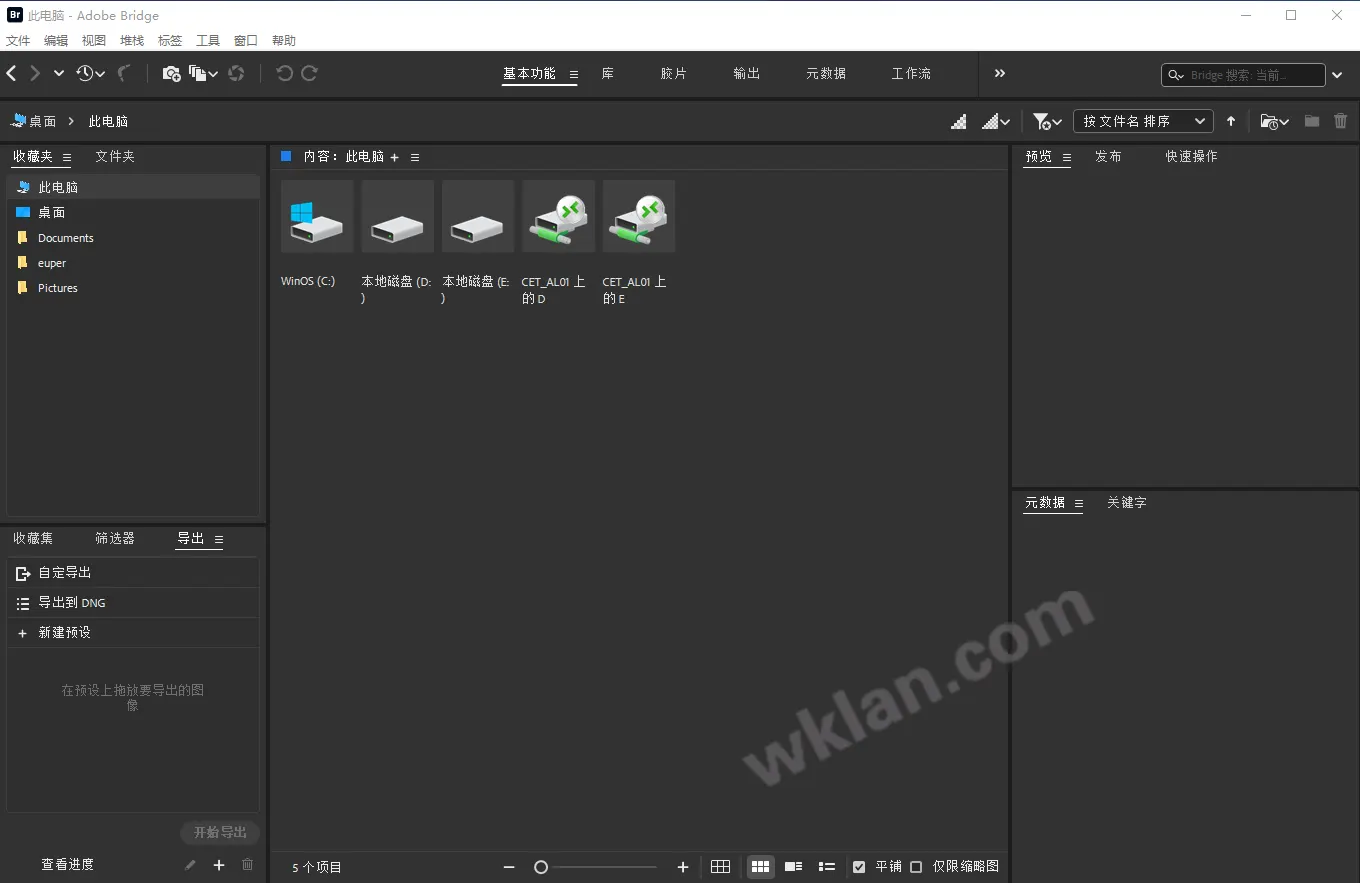Open the recent folder dropdown icon
Viewport: 1360px width, 883px height.
coord(1274,121)
